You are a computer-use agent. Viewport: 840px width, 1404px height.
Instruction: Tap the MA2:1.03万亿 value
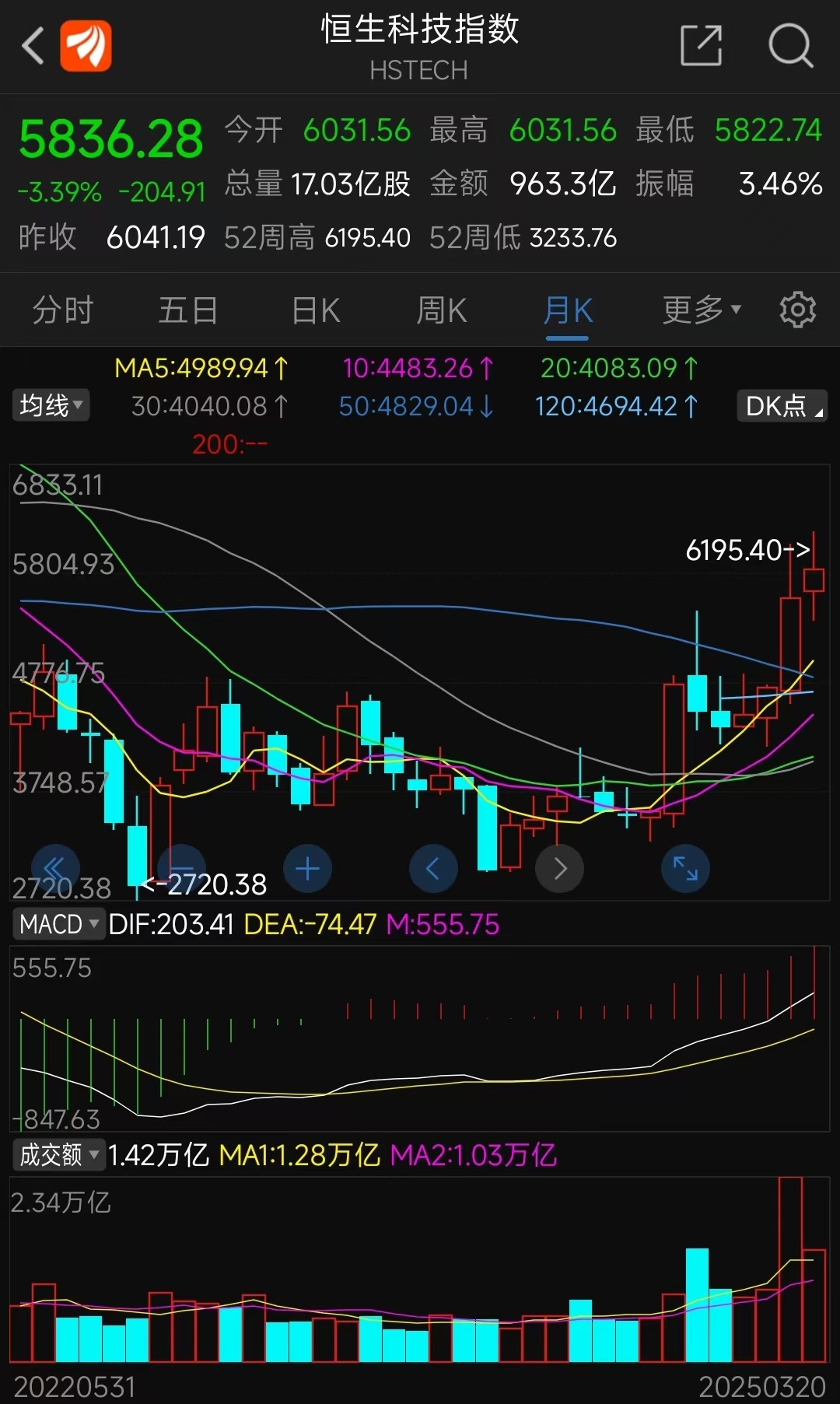click(473, 1155)
